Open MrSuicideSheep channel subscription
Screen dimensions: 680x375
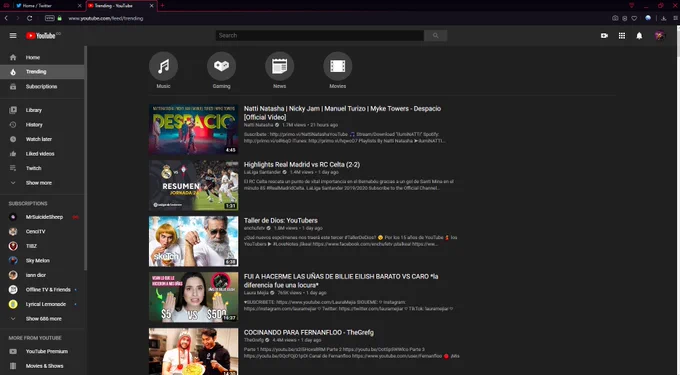[x=42, y=217]
